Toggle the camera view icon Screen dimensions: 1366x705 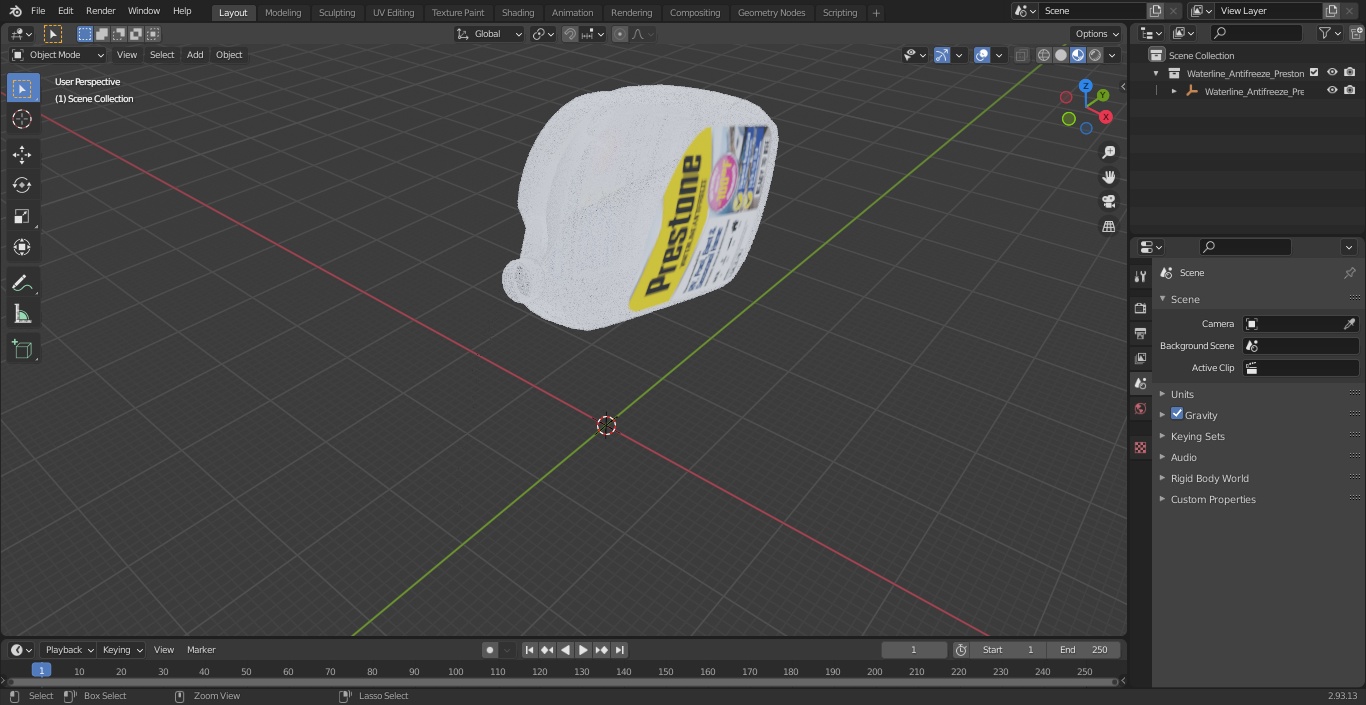[x=1108, y=201]
